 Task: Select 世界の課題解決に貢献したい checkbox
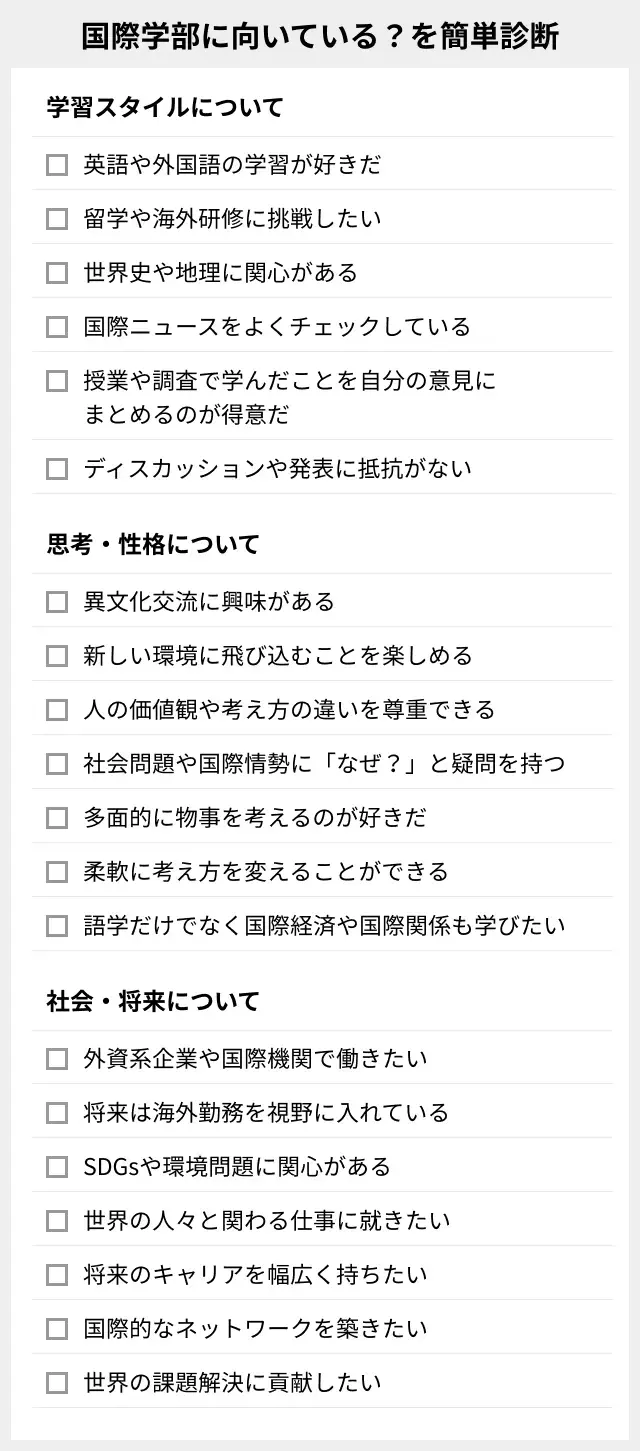click(x=57, y=1383)
